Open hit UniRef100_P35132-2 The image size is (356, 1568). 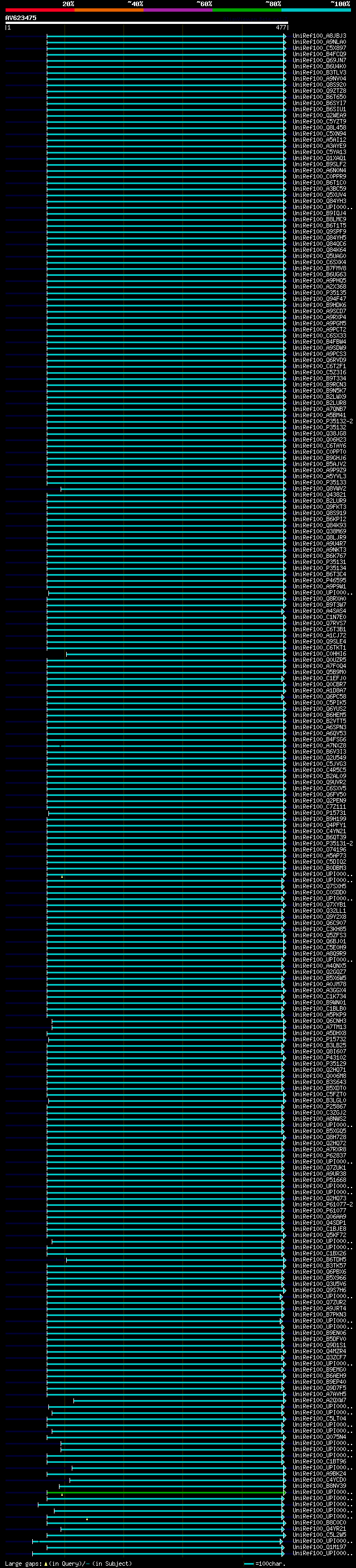323,421
